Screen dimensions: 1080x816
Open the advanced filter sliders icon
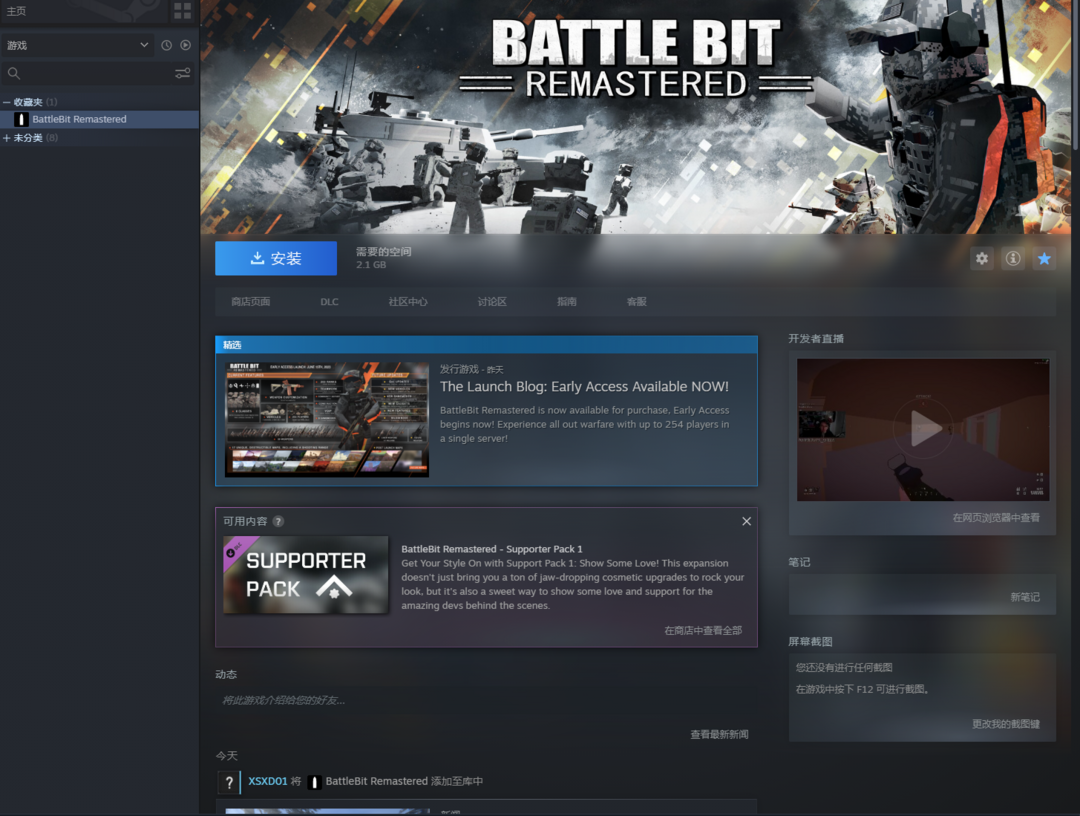tap(182, 73)
